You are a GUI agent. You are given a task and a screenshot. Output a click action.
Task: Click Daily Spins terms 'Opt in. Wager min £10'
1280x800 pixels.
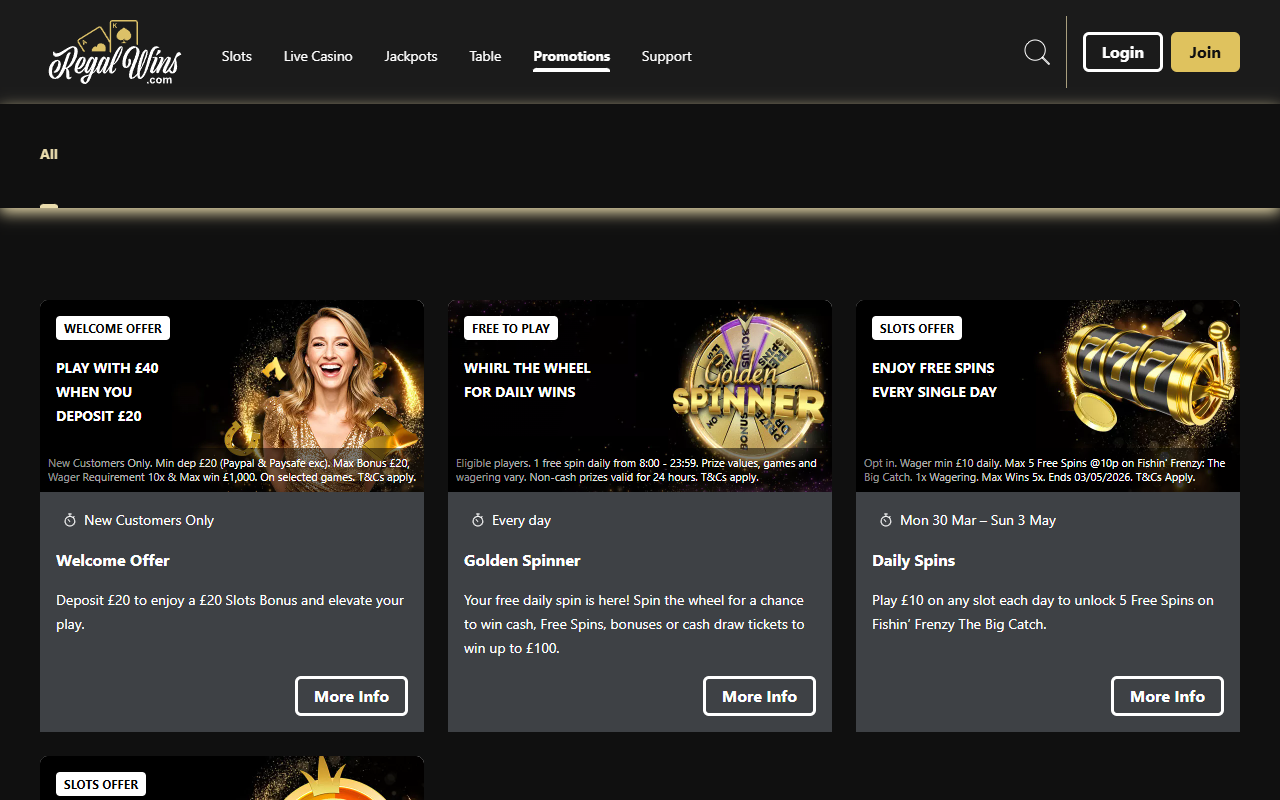(1044, 470)
